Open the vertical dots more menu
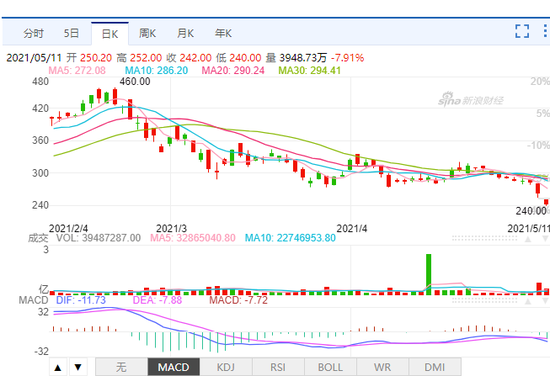 (x=545, y=31)
